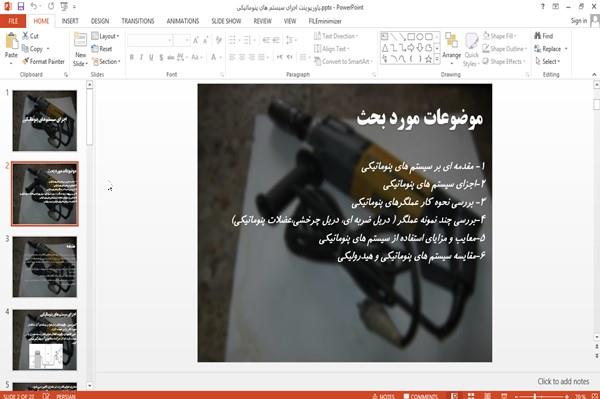Screen dimensions: 600x399
Task: Switch to the SLIDE SHOW tab
Action: pyautogui.click(x=226, y=21)
